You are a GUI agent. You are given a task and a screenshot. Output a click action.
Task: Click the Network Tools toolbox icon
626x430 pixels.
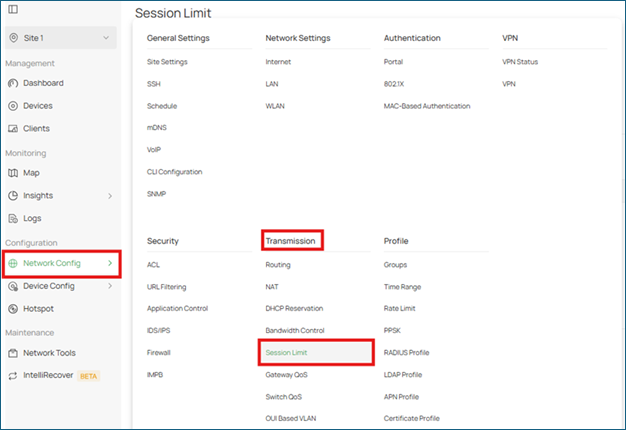pyautogui.click(x=13, y=353)
